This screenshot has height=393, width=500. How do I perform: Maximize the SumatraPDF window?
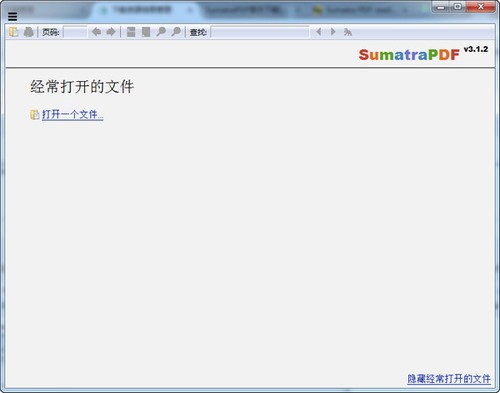pyautogui.click(x=458, y=7)
